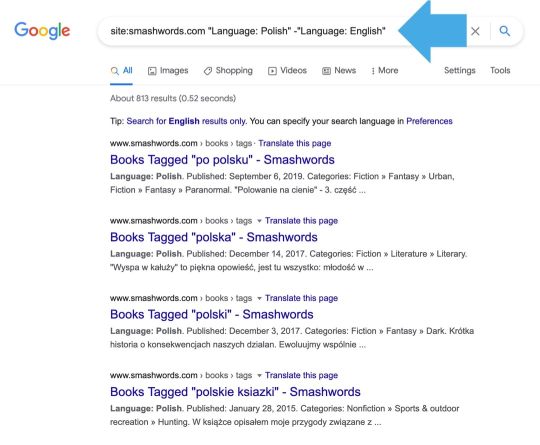
Task: Click the Google logo
Action: point(42,31)
